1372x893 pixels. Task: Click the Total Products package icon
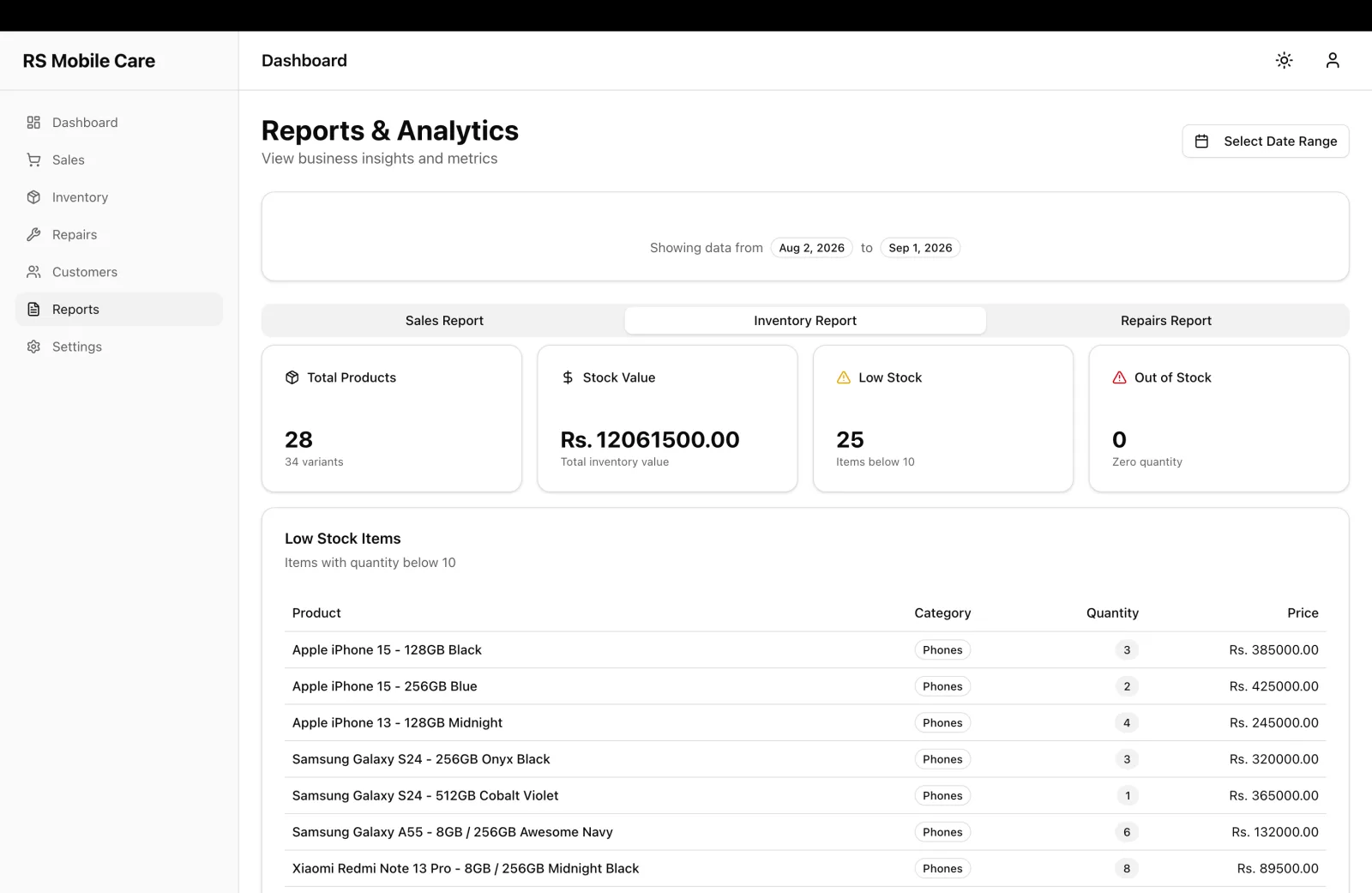(x=292, y=377)
